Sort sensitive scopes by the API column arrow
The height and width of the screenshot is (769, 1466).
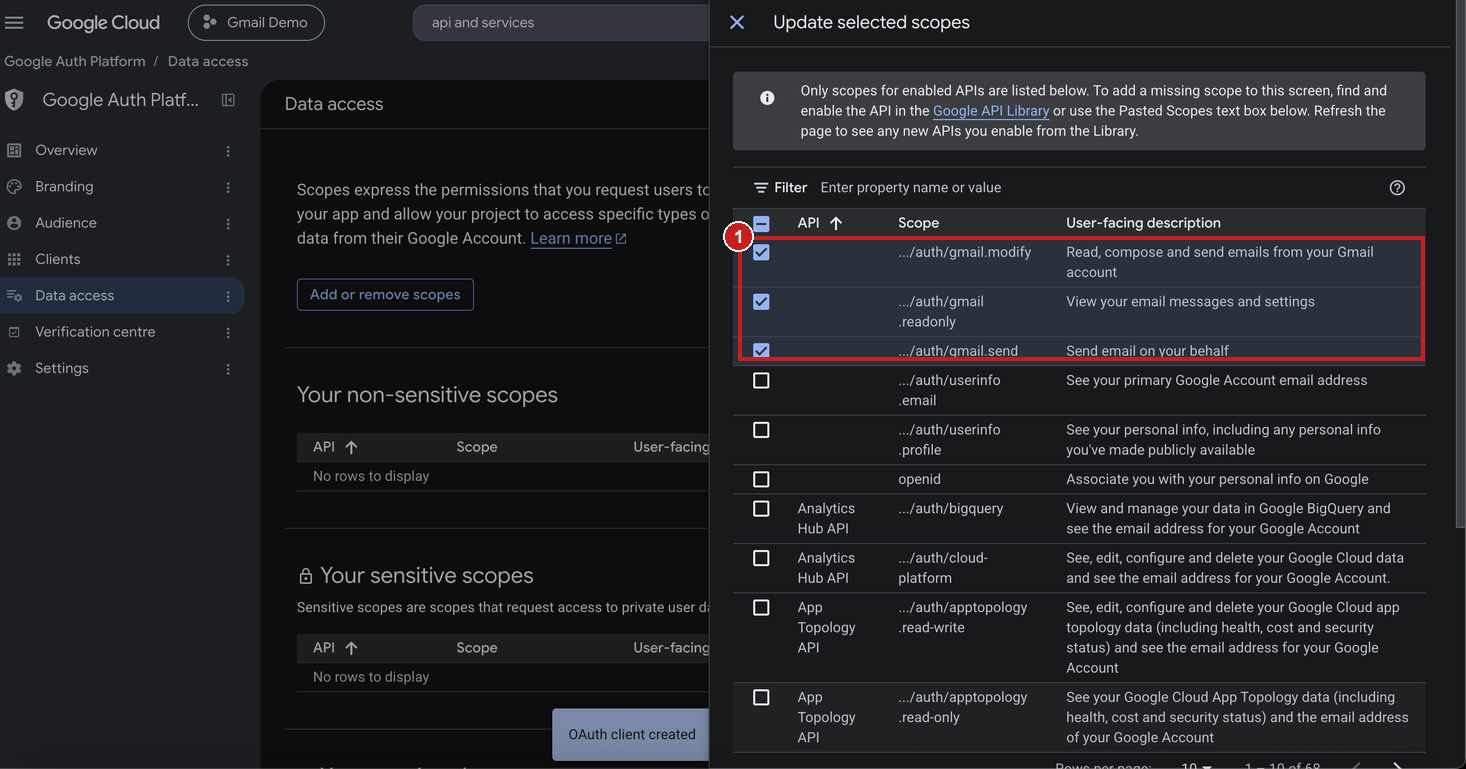(x=351, y=648)
